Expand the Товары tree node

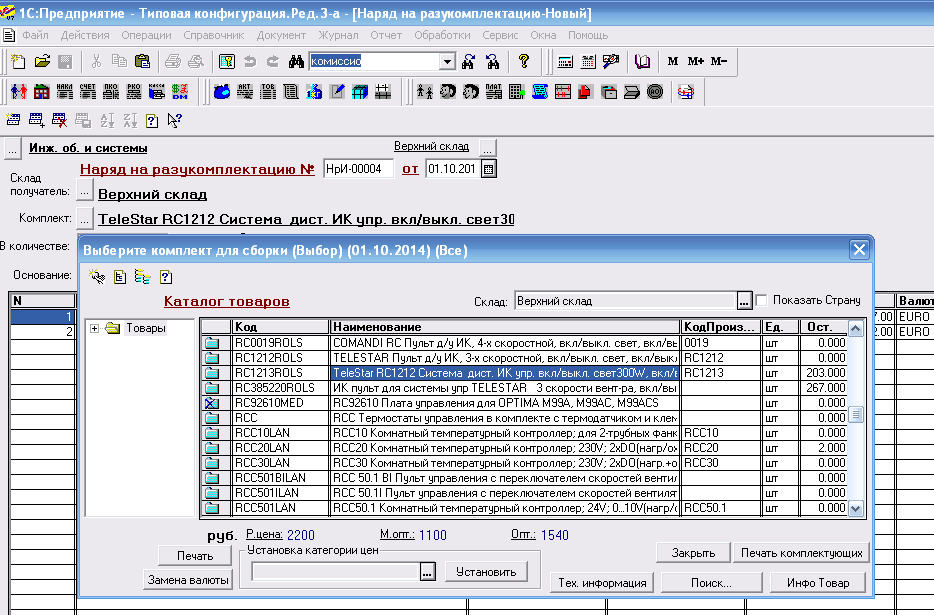coord(94,328)
